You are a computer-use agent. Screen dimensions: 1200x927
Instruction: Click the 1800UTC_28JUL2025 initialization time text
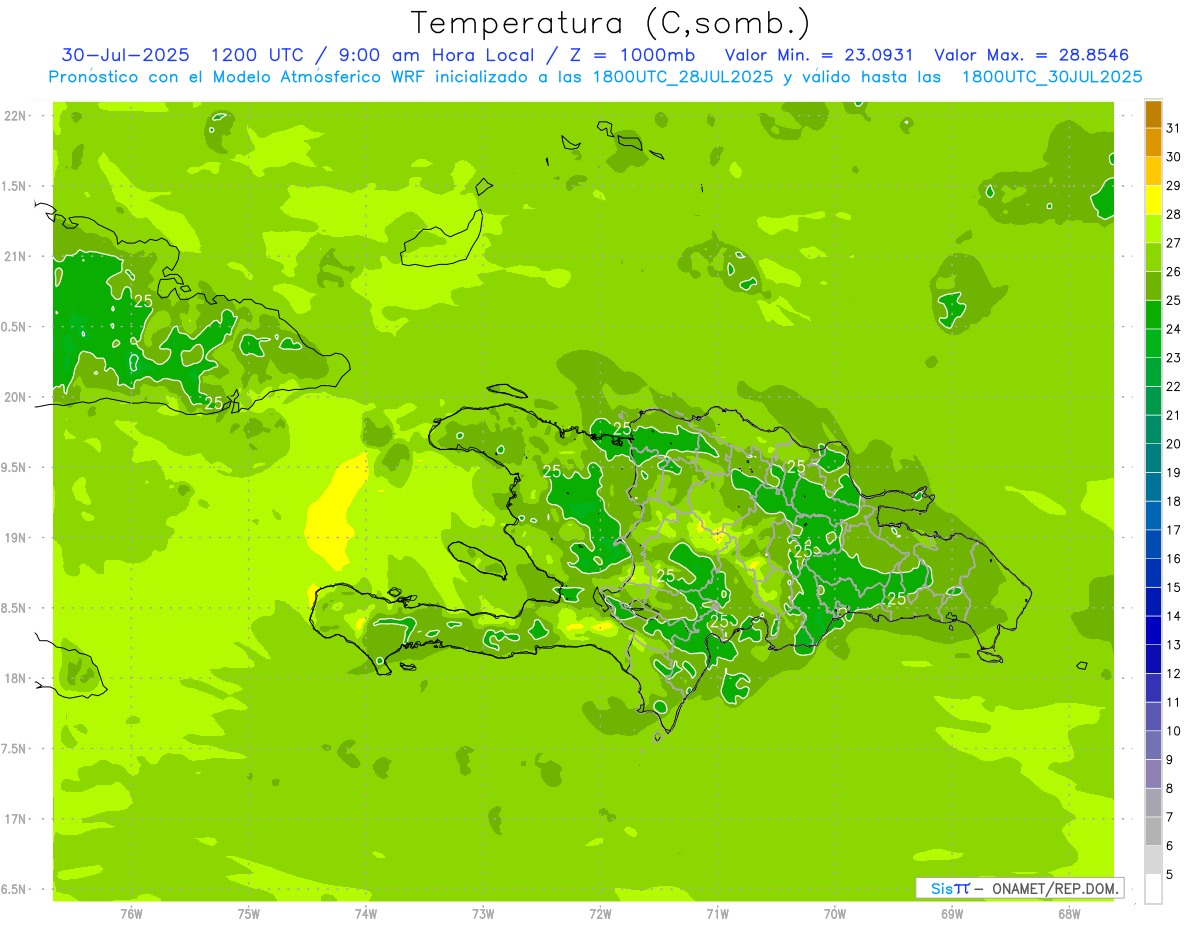point(681,77)
